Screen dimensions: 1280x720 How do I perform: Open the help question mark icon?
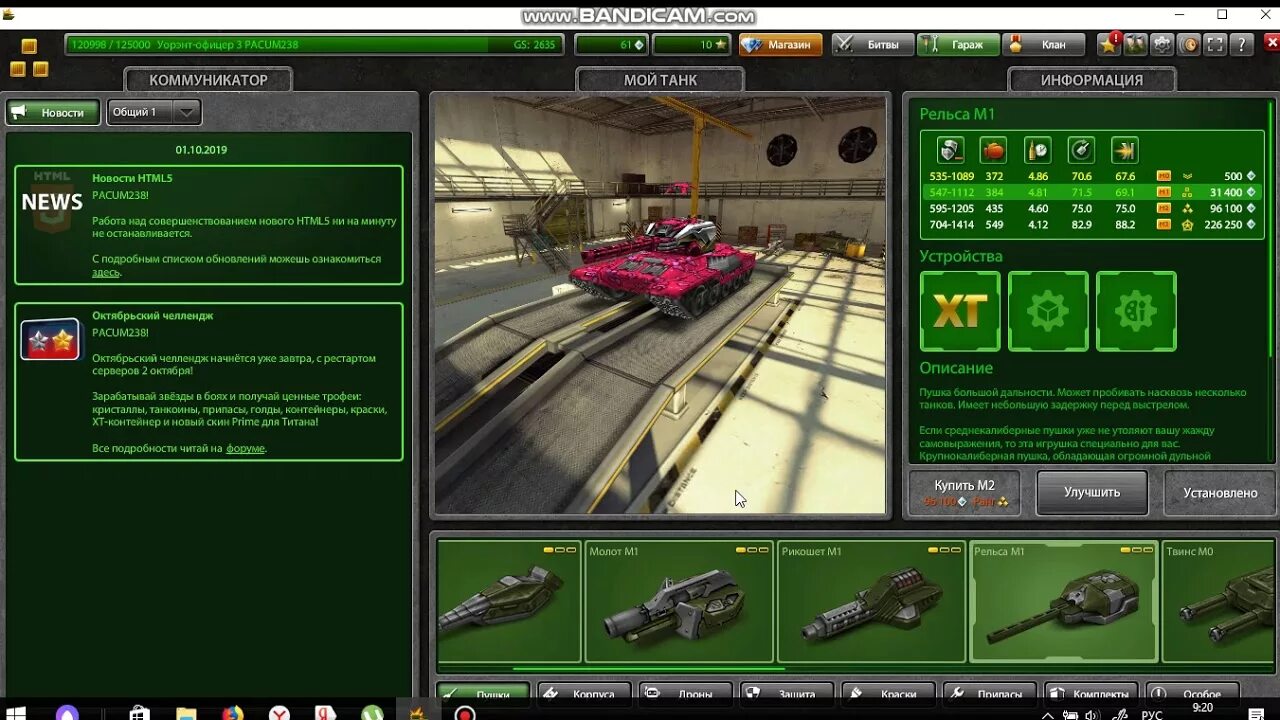tap(1242, 45)
